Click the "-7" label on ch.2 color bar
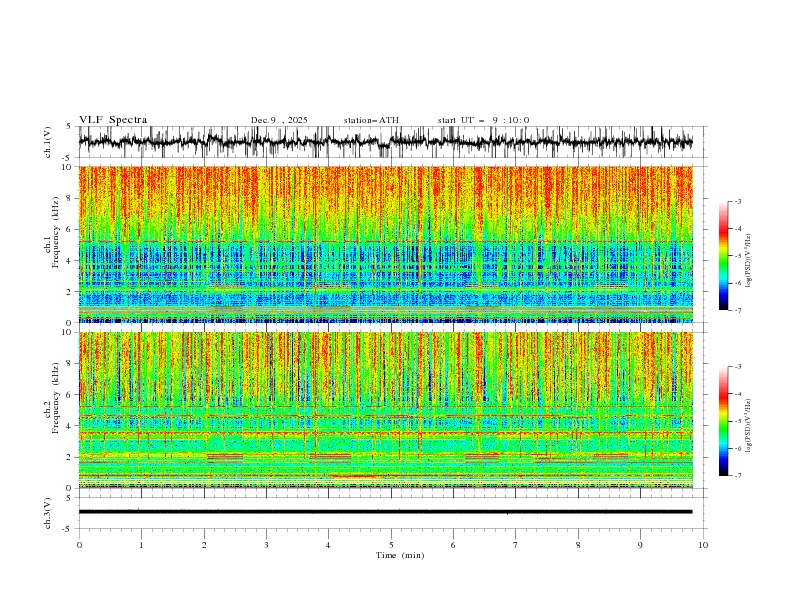This screenshot has height=612, width=792. [x=738, y=476]
